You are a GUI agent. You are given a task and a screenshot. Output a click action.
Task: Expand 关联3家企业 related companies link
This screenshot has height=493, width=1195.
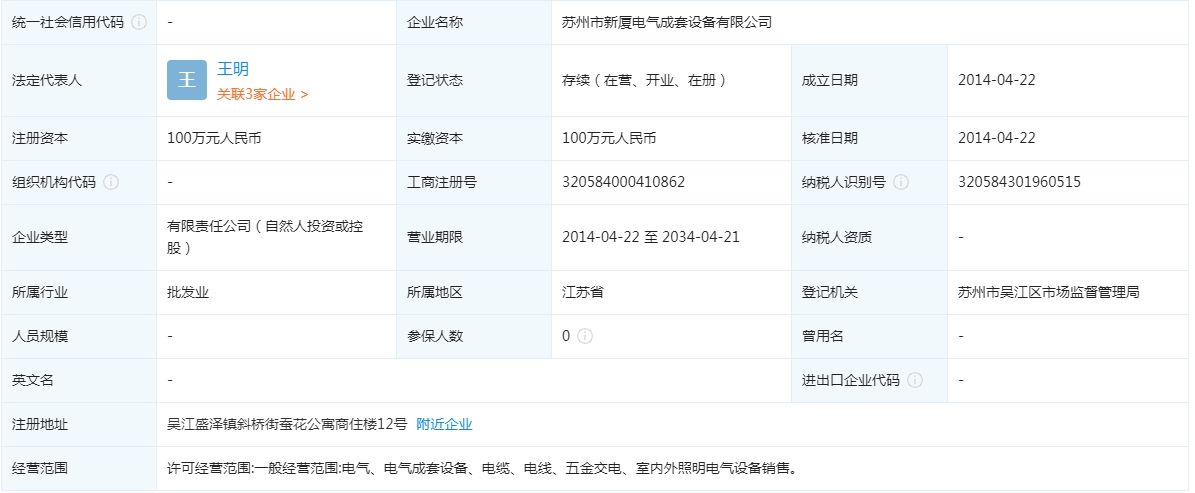click(x=262, y=94)
